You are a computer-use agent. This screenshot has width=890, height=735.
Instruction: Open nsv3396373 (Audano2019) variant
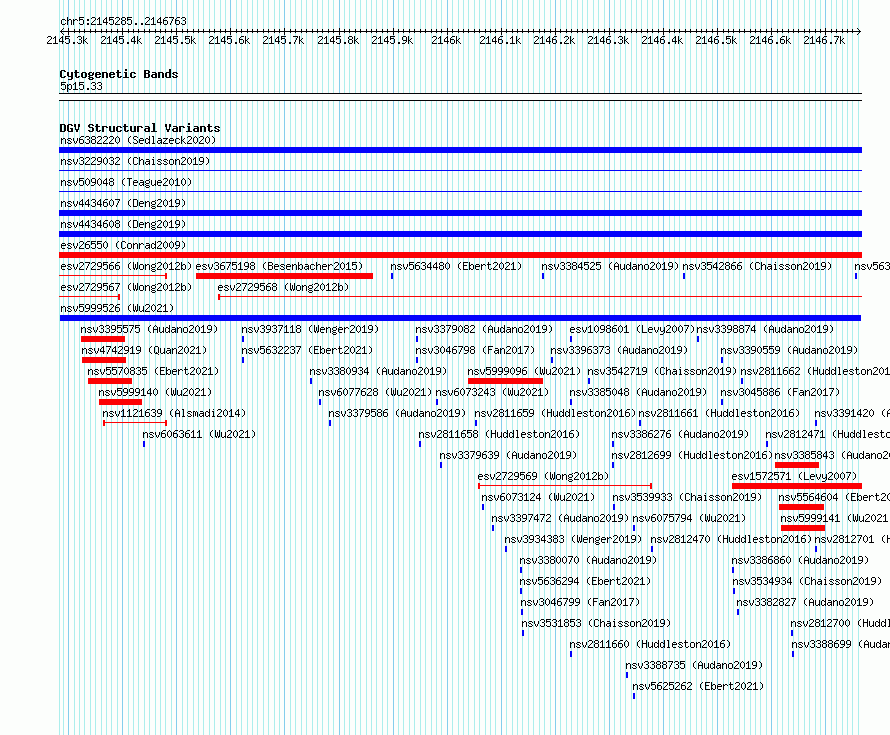619,350
